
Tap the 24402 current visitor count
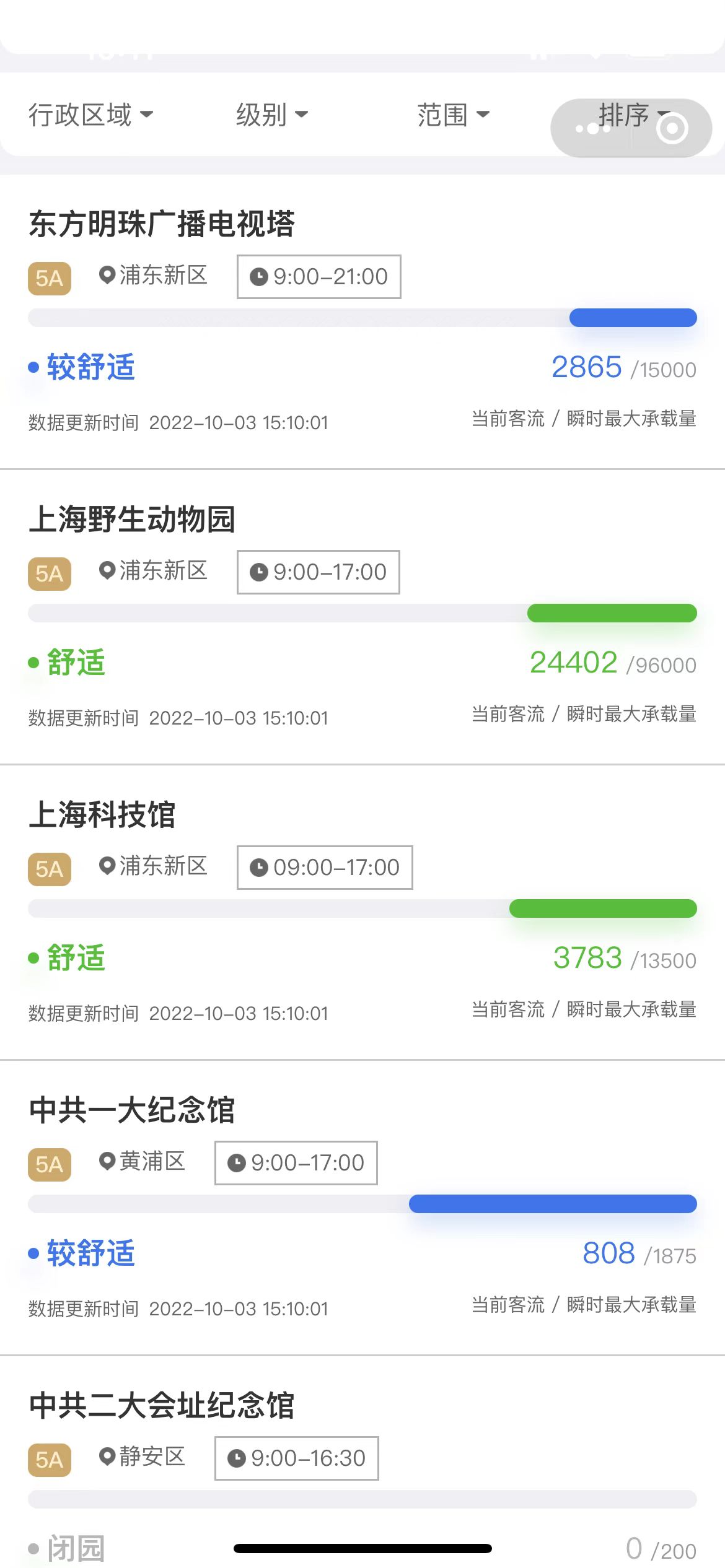(x=573, y=663)
